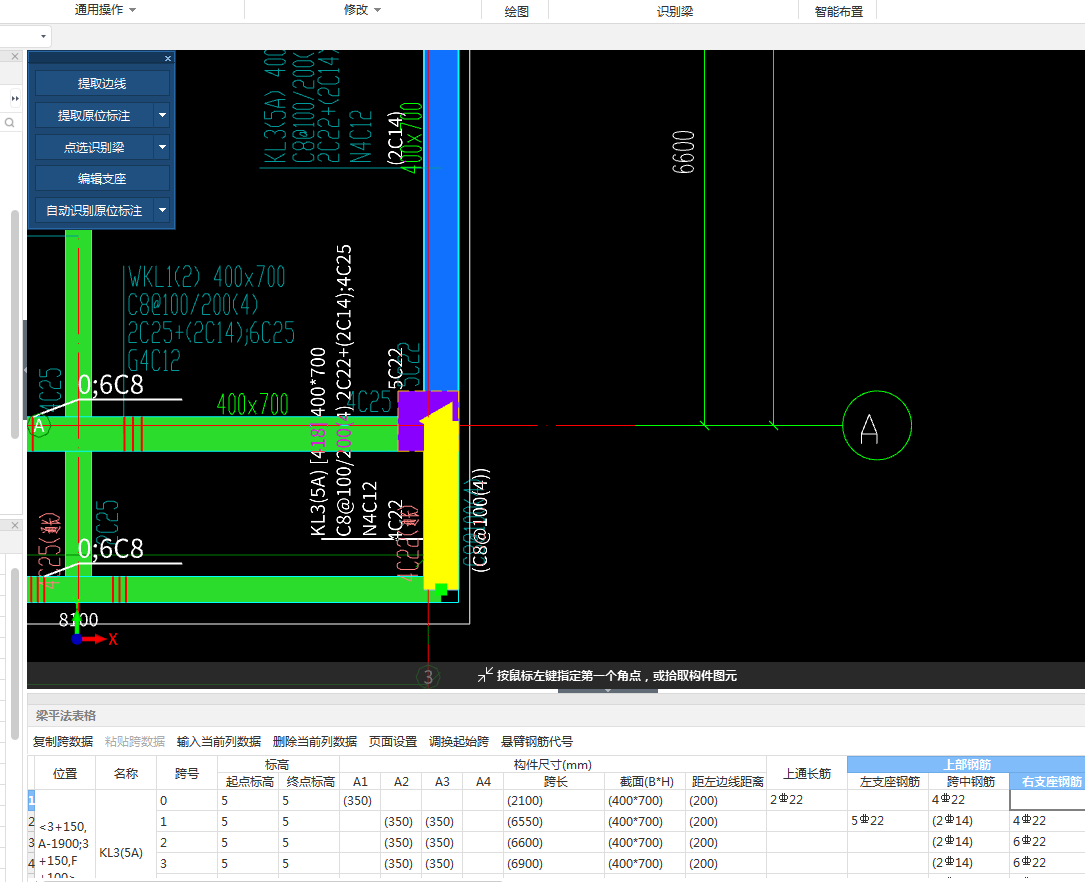Click the 粘贴跨数据 command

point(135,742)
